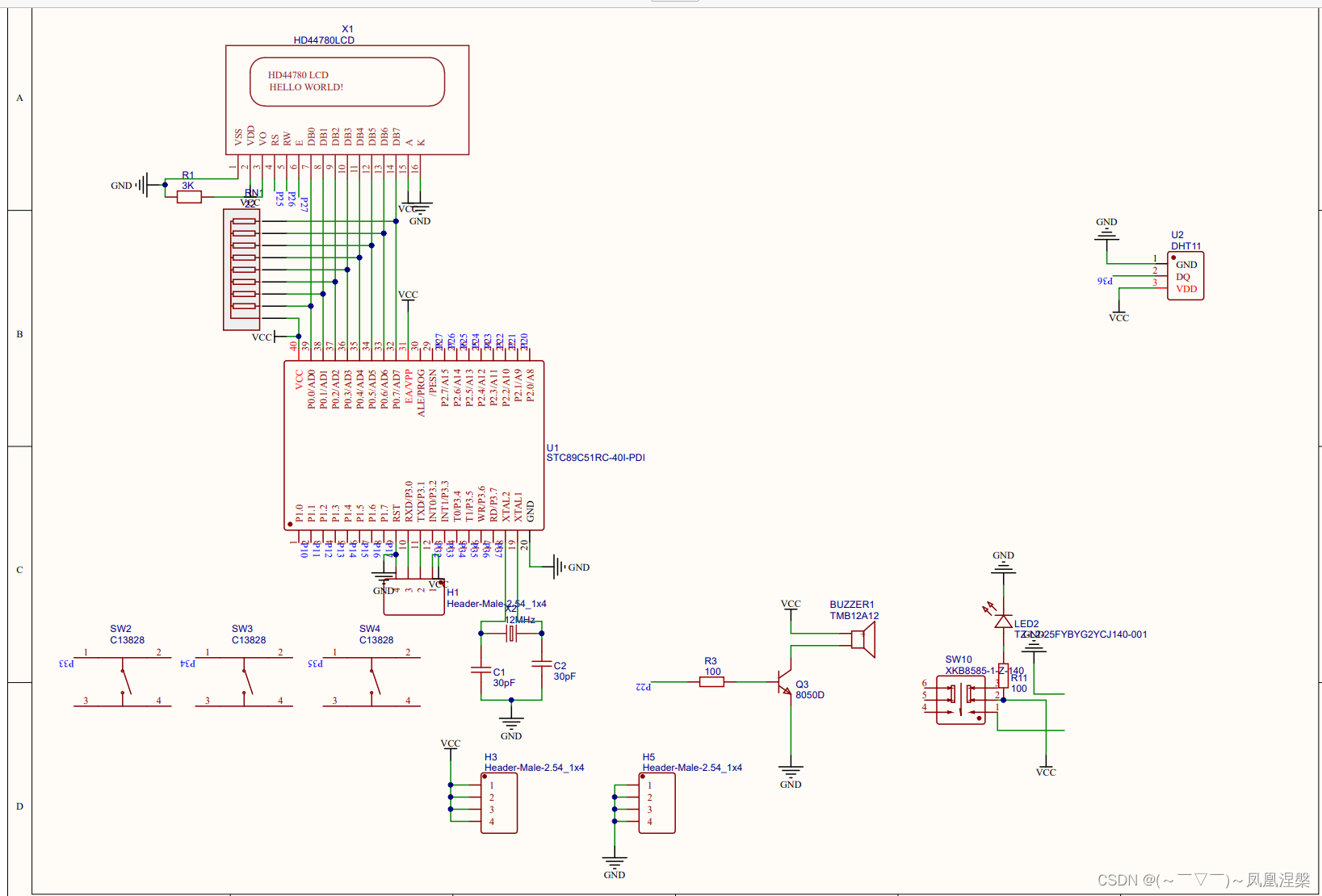Click the '30pF' value under C1

point(504,683)
